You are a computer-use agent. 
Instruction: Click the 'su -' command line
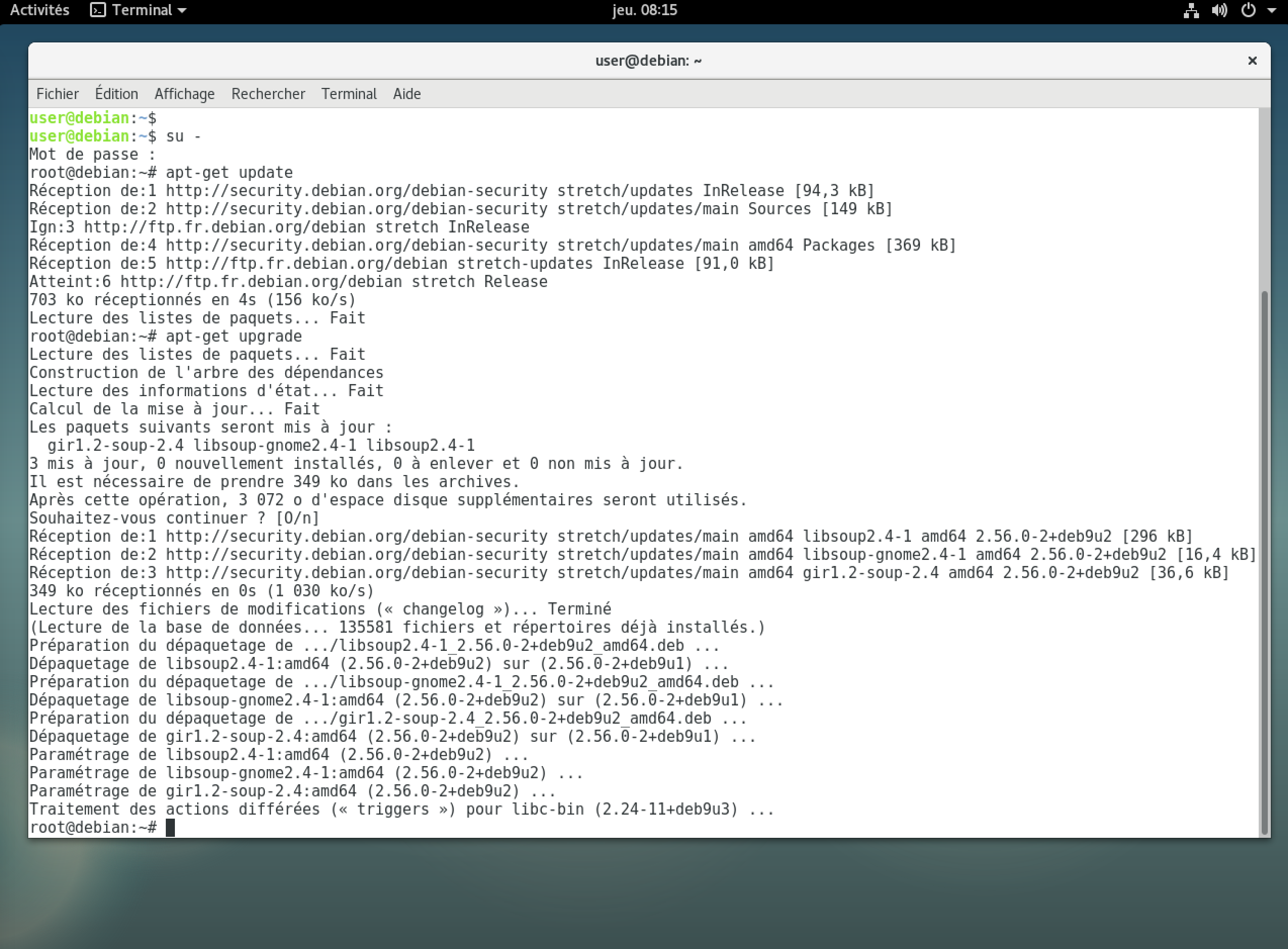coord(115,136)
